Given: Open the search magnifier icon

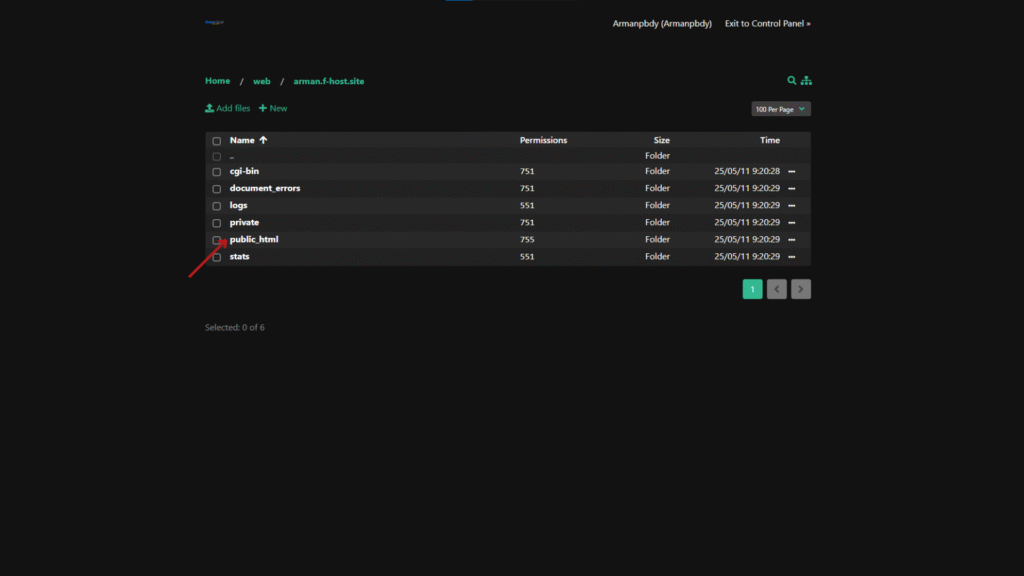Looking at the screenshot, I should 792,81.
